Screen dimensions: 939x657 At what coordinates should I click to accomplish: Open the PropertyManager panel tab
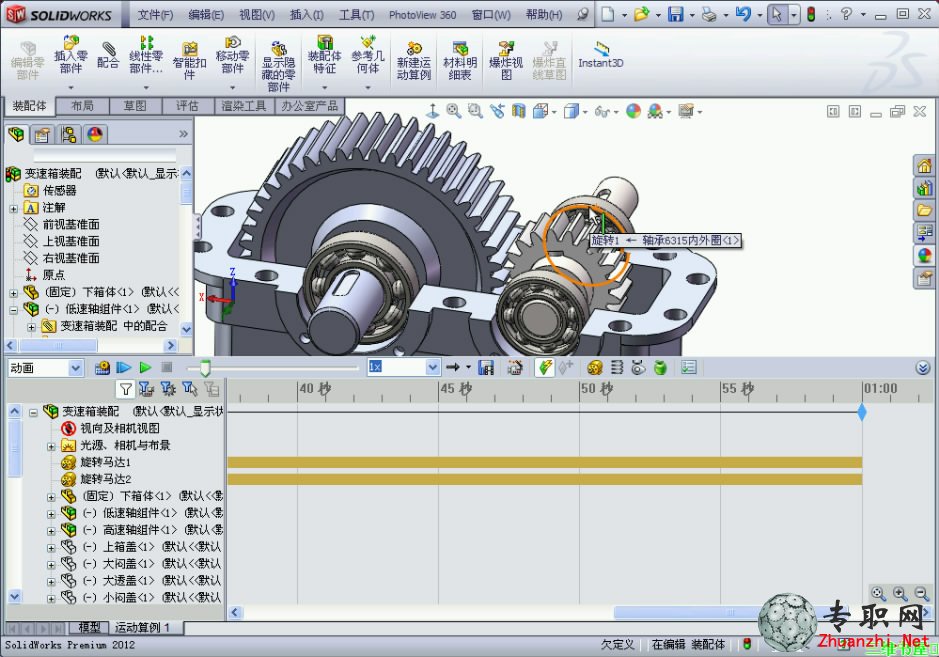tap(42, 135)
